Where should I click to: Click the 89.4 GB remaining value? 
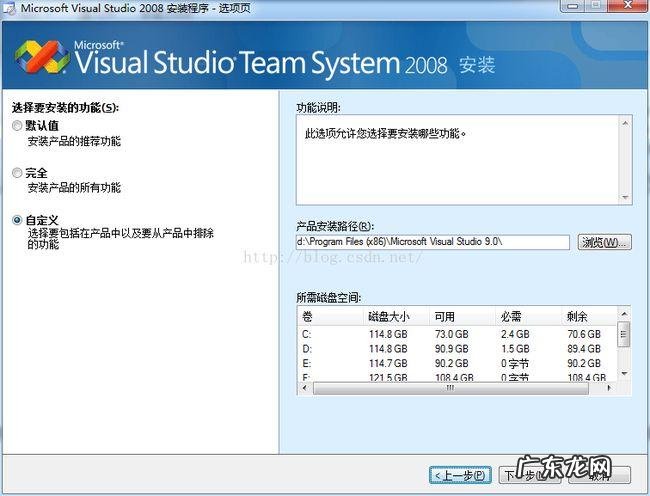pyautogui.click(x=584, y=349)
